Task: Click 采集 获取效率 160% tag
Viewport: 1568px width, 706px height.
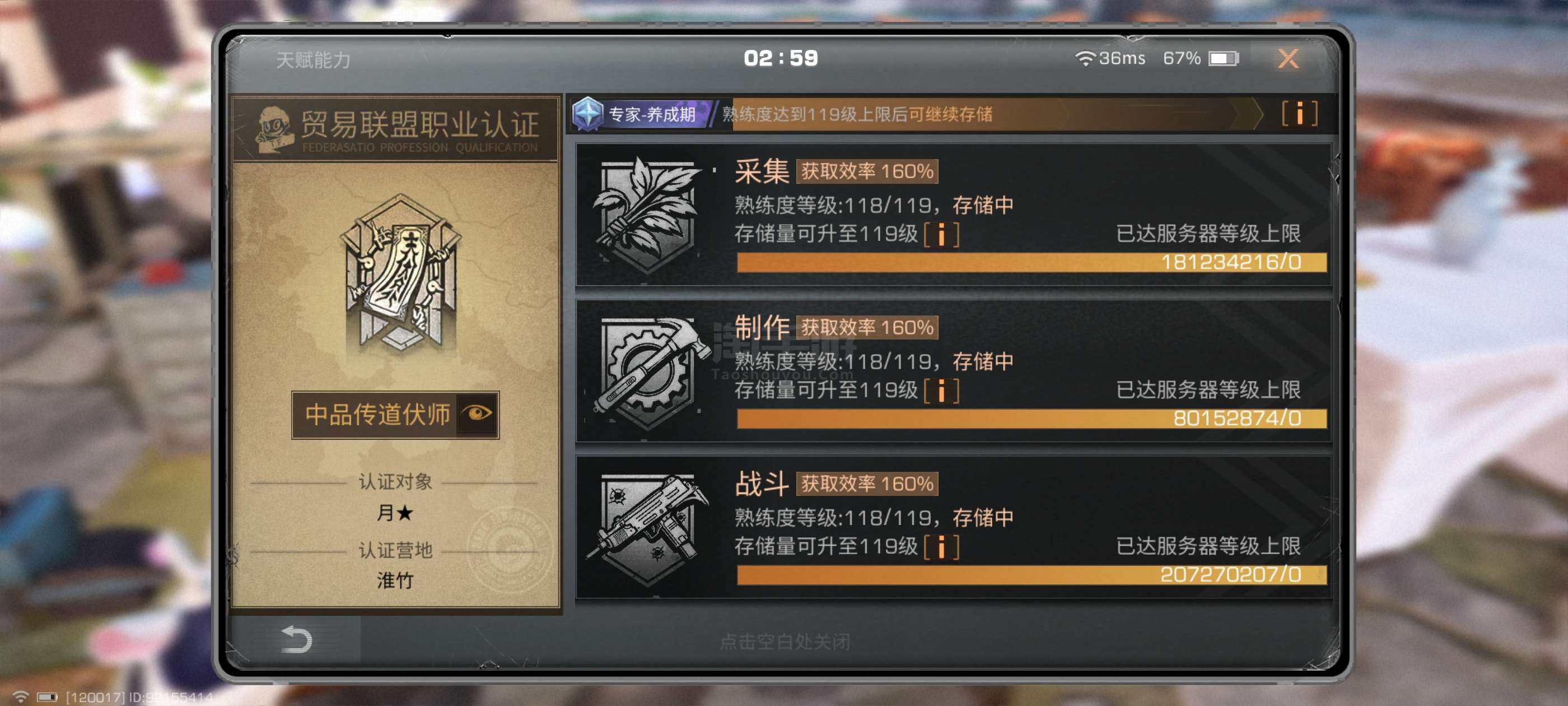Action: click(x=867, y=172)
